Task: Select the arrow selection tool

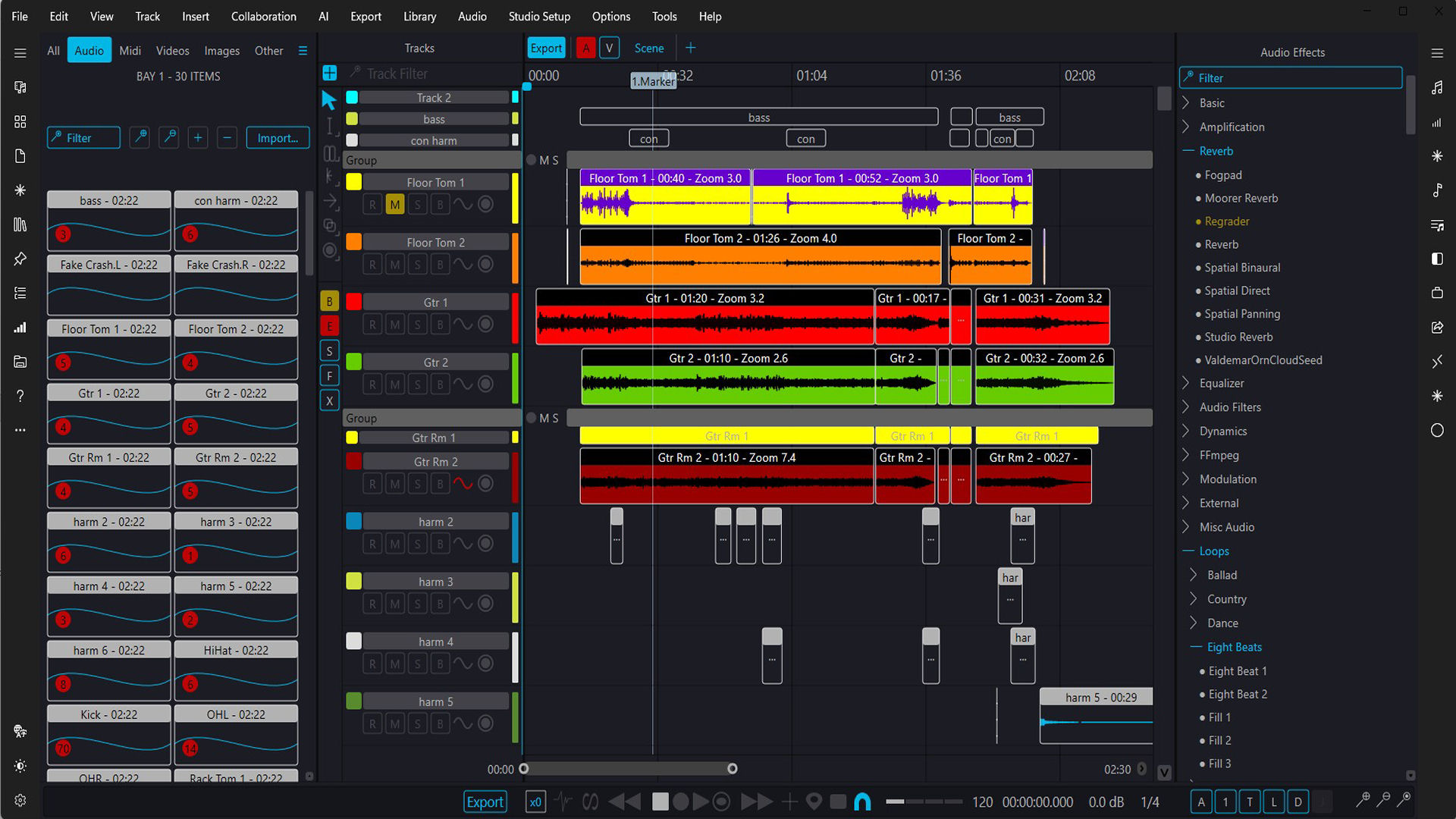Action: (330, 99)
